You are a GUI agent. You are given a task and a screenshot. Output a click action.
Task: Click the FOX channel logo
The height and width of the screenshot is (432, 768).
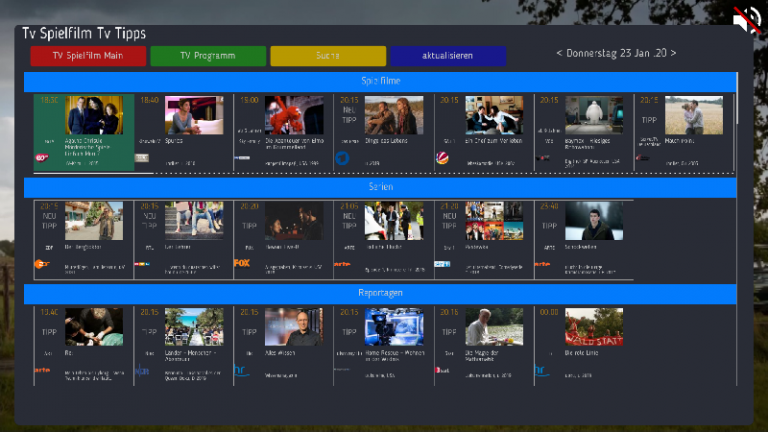pos(241,264)
